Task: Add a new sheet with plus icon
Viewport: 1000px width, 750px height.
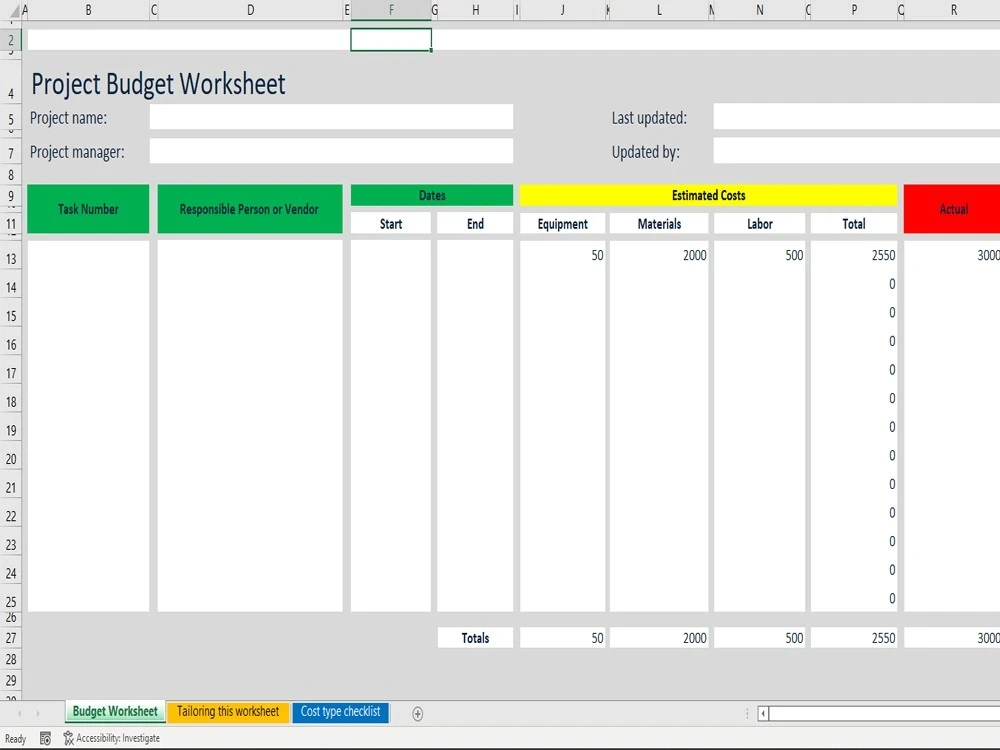Action: click(417, 714)
